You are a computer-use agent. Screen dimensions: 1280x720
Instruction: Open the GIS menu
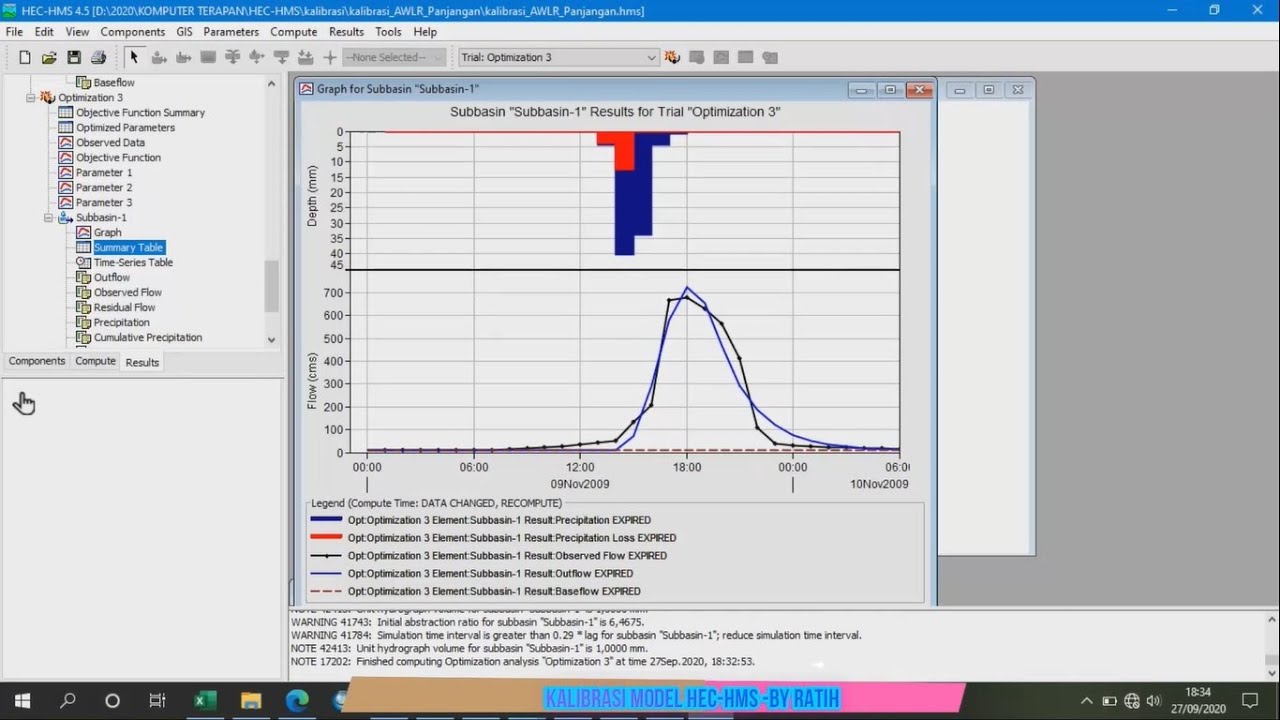pos(184,32)
